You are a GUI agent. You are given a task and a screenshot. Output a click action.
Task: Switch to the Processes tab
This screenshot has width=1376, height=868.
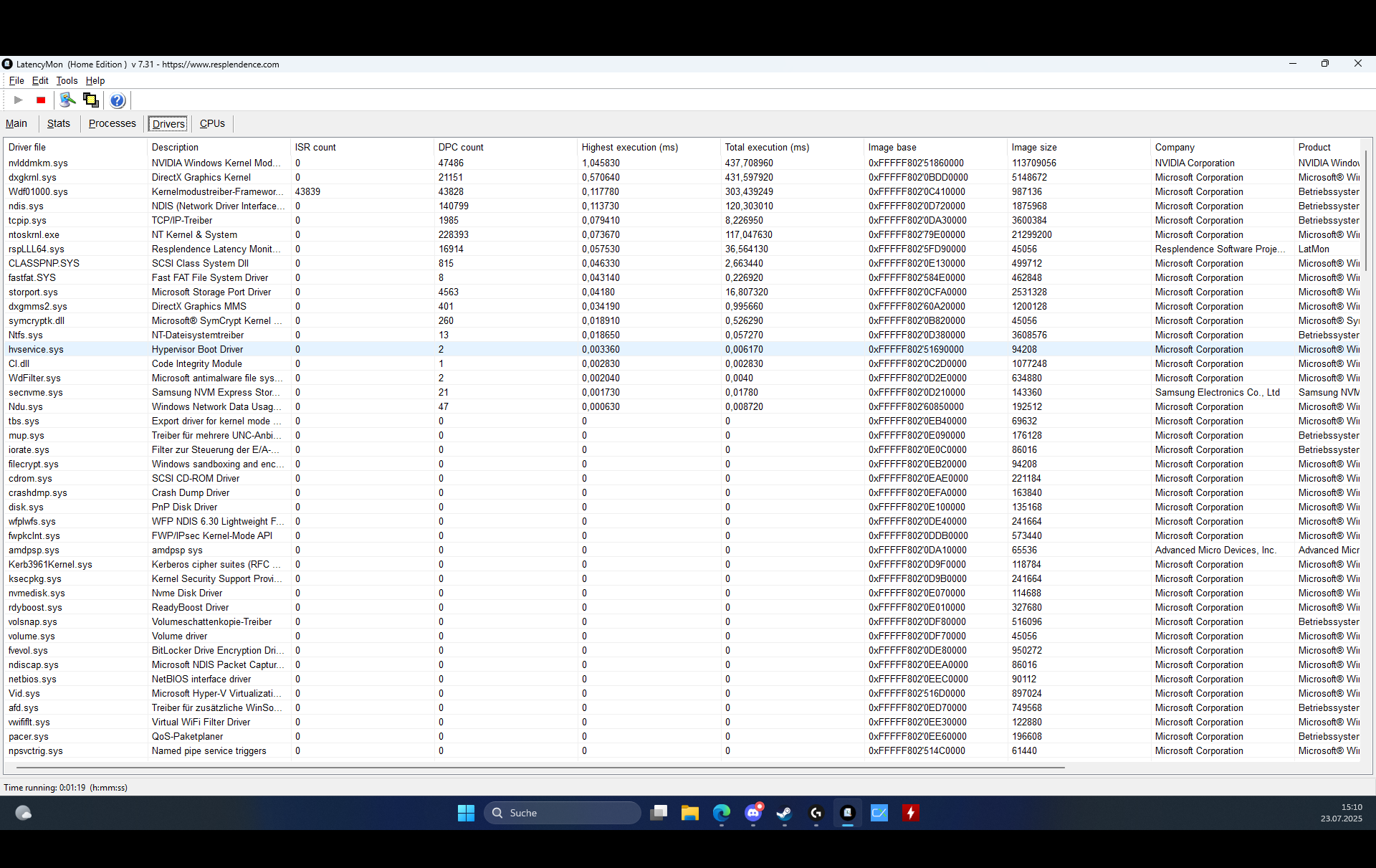112,123
